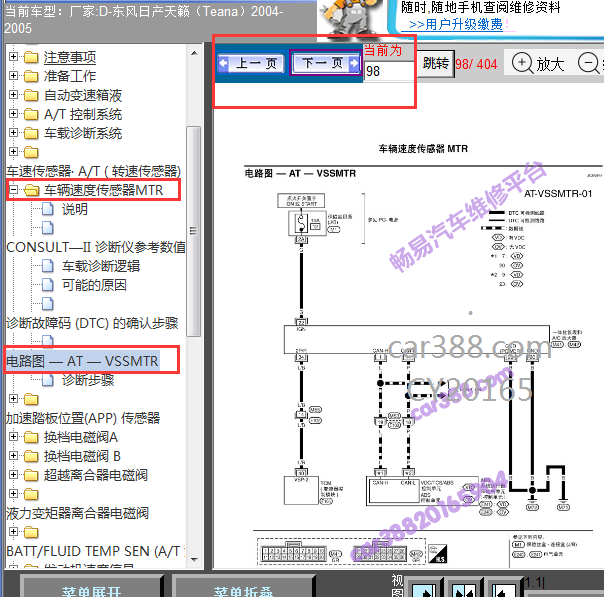Open the 可能的原因 page

(94, 285)
